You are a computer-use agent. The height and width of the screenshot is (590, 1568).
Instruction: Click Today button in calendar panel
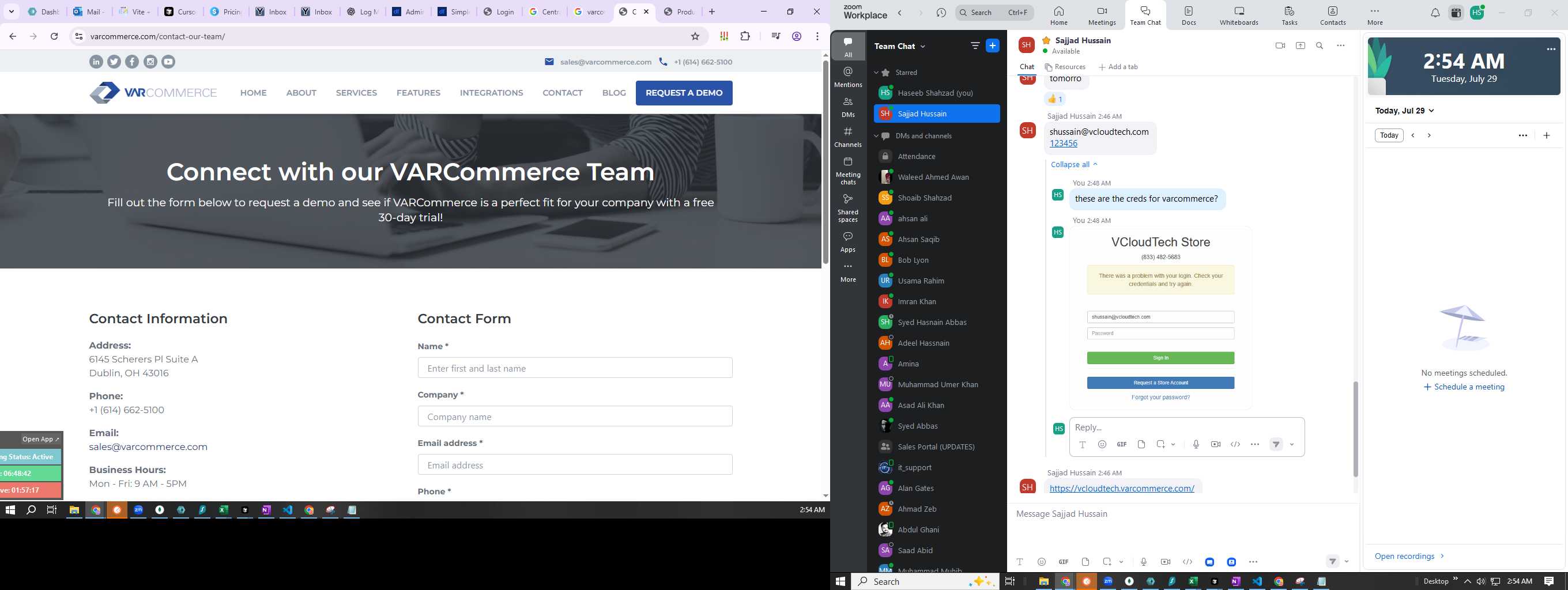click(1389, 135)
